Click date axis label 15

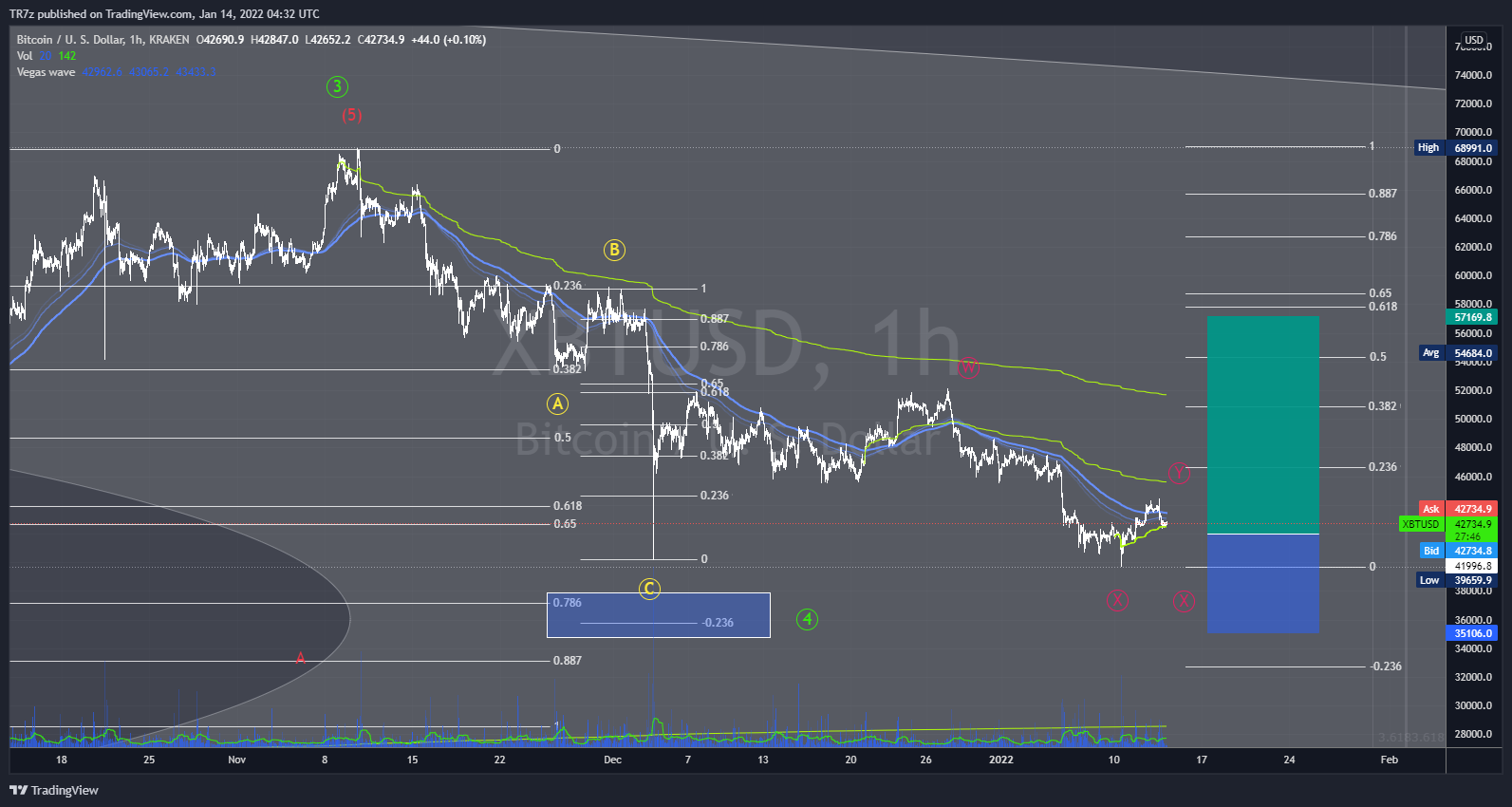(412, 760)
